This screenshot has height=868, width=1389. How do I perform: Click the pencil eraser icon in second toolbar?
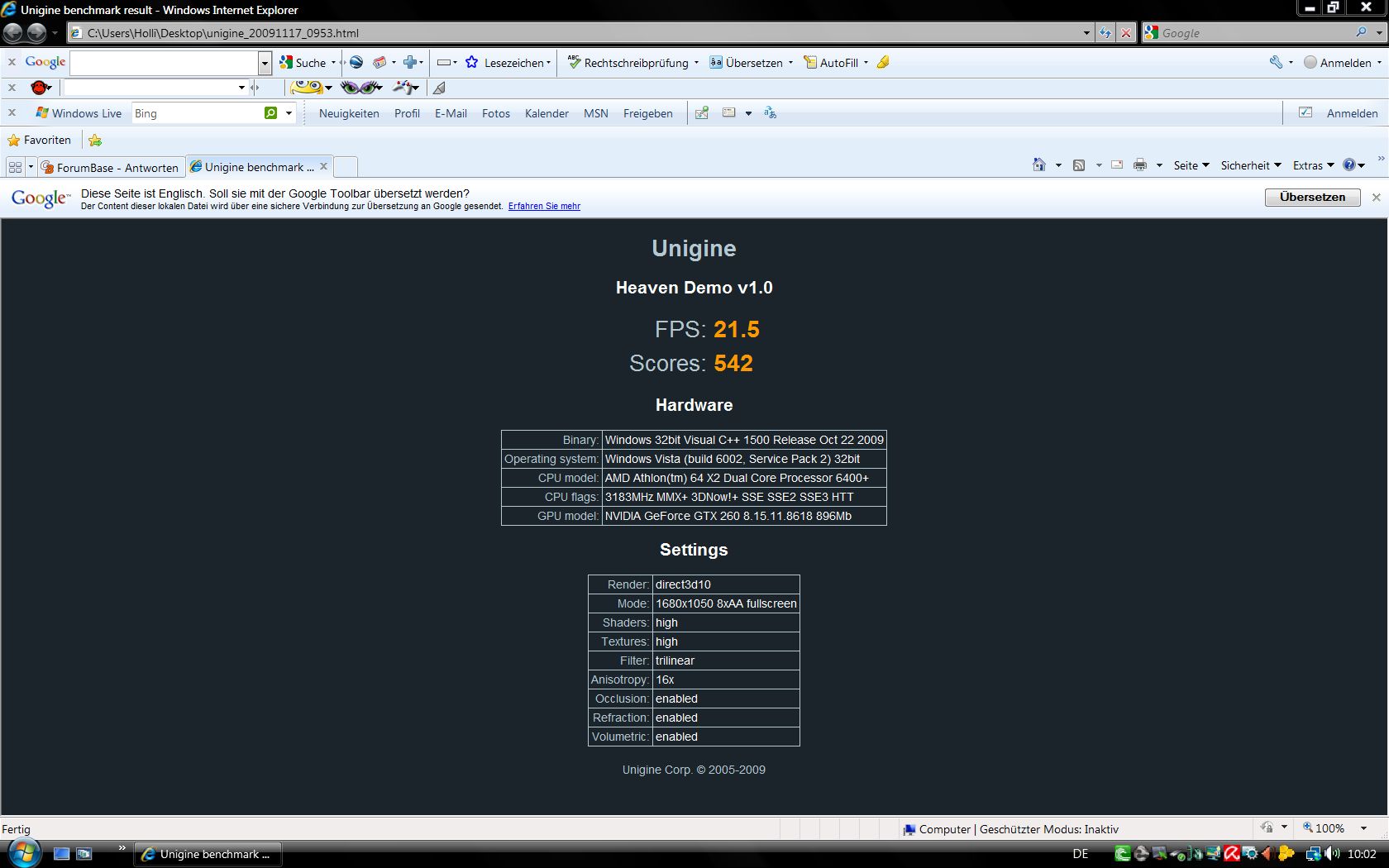[440, 88]
